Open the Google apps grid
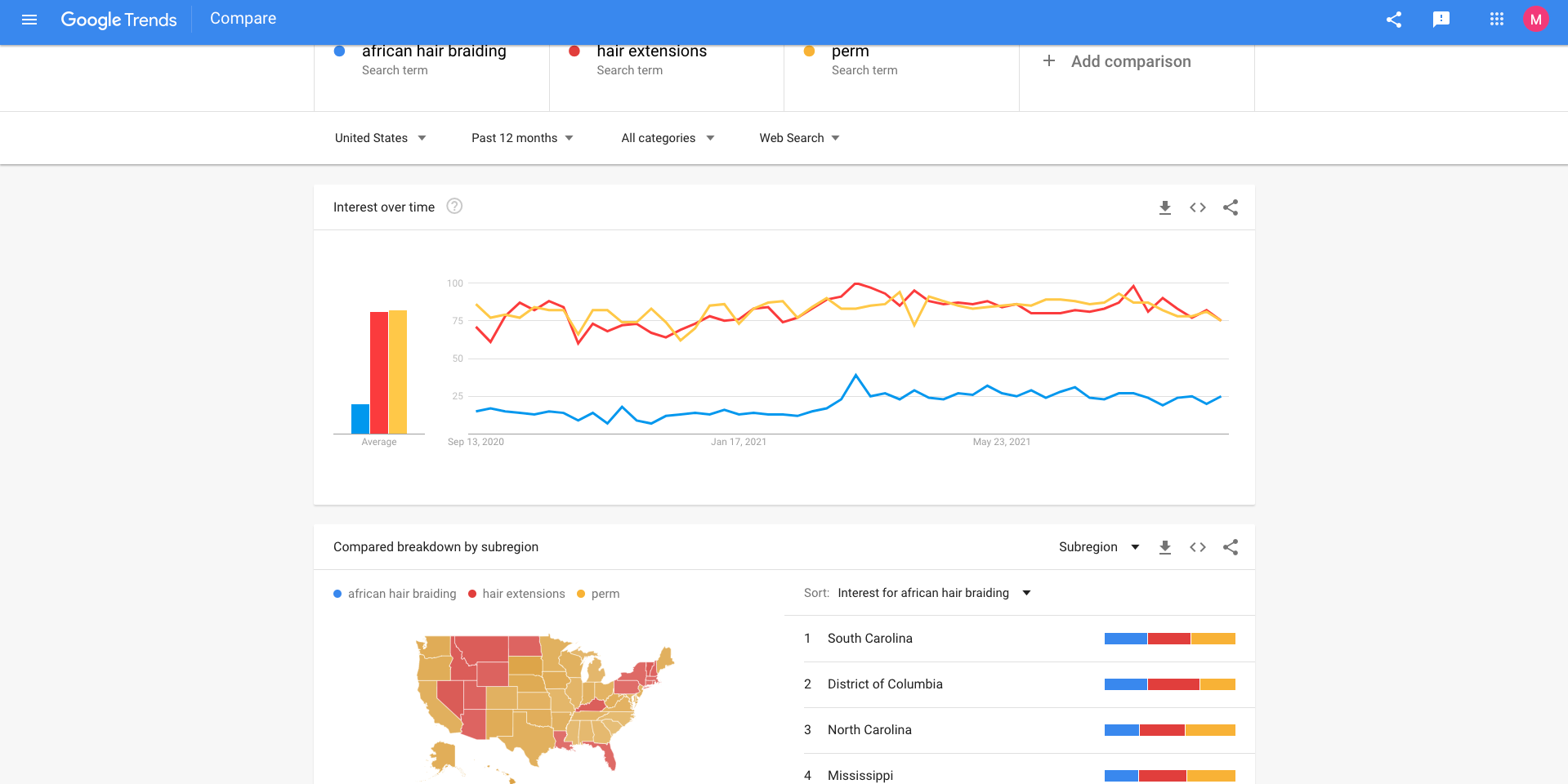The width and height of the screenshot is (1568, 784). 1497,20
